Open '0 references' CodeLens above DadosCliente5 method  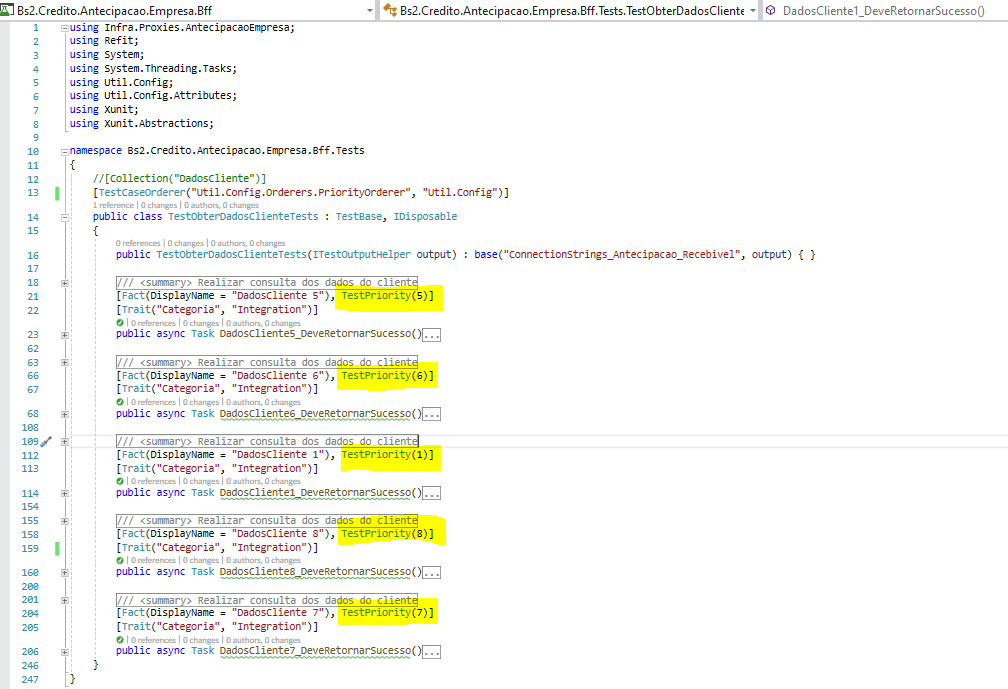click(154, 323)
